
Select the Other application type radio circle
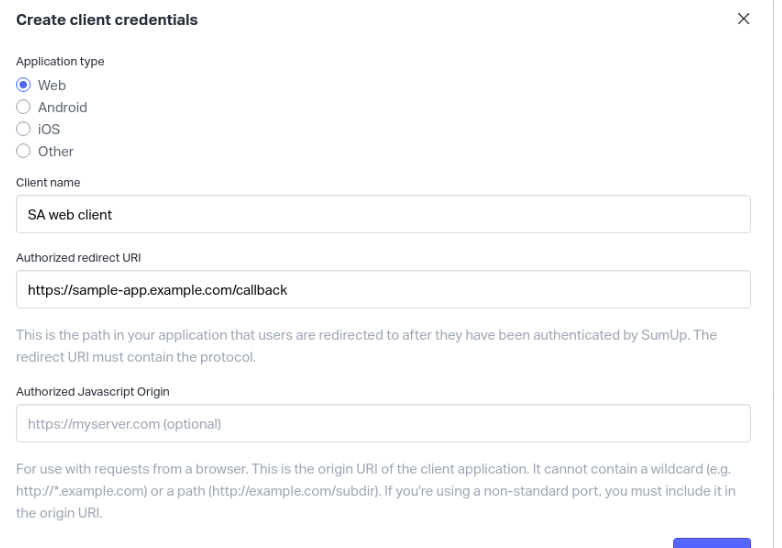(24, 151)
